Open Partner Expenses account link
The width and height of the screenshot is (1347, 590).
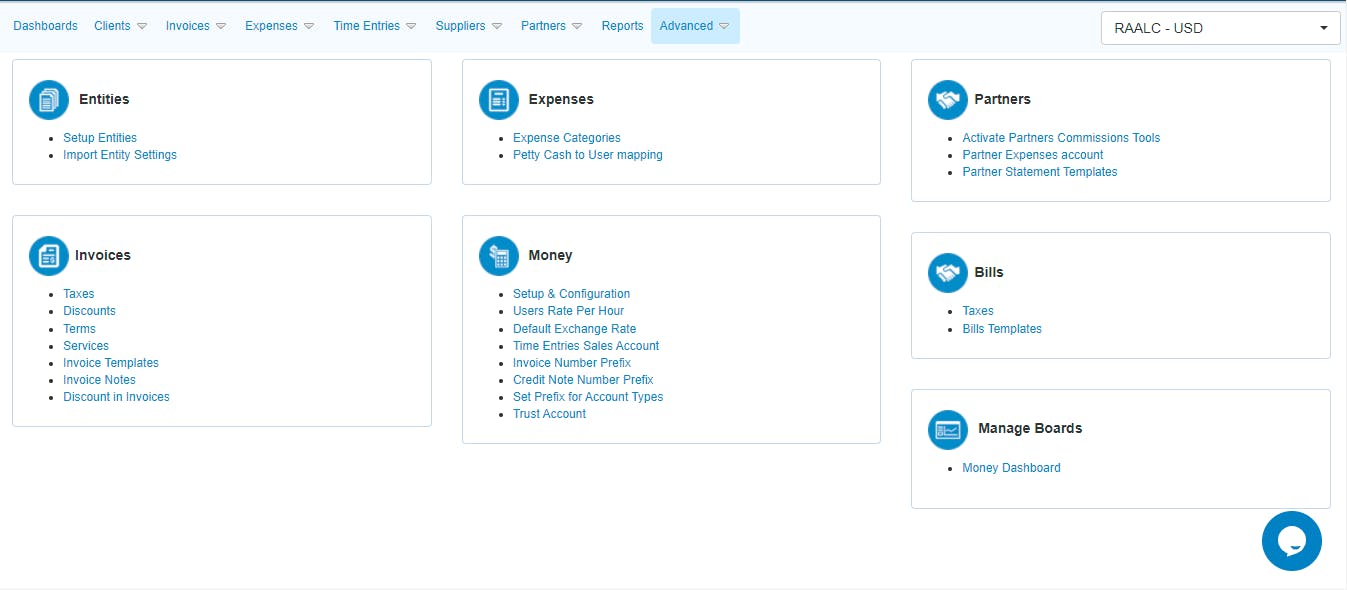coord(1033,155)
